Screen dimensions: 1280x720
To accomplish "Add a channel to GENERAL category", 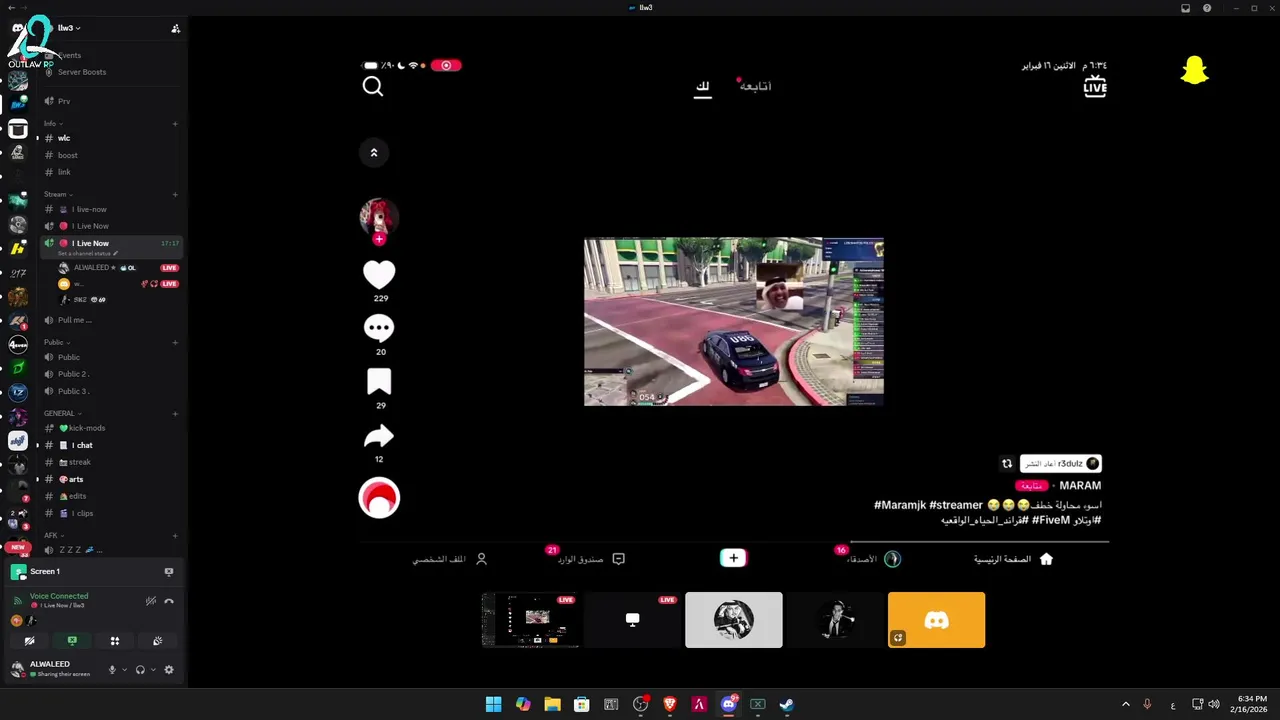I will (175, 414).
